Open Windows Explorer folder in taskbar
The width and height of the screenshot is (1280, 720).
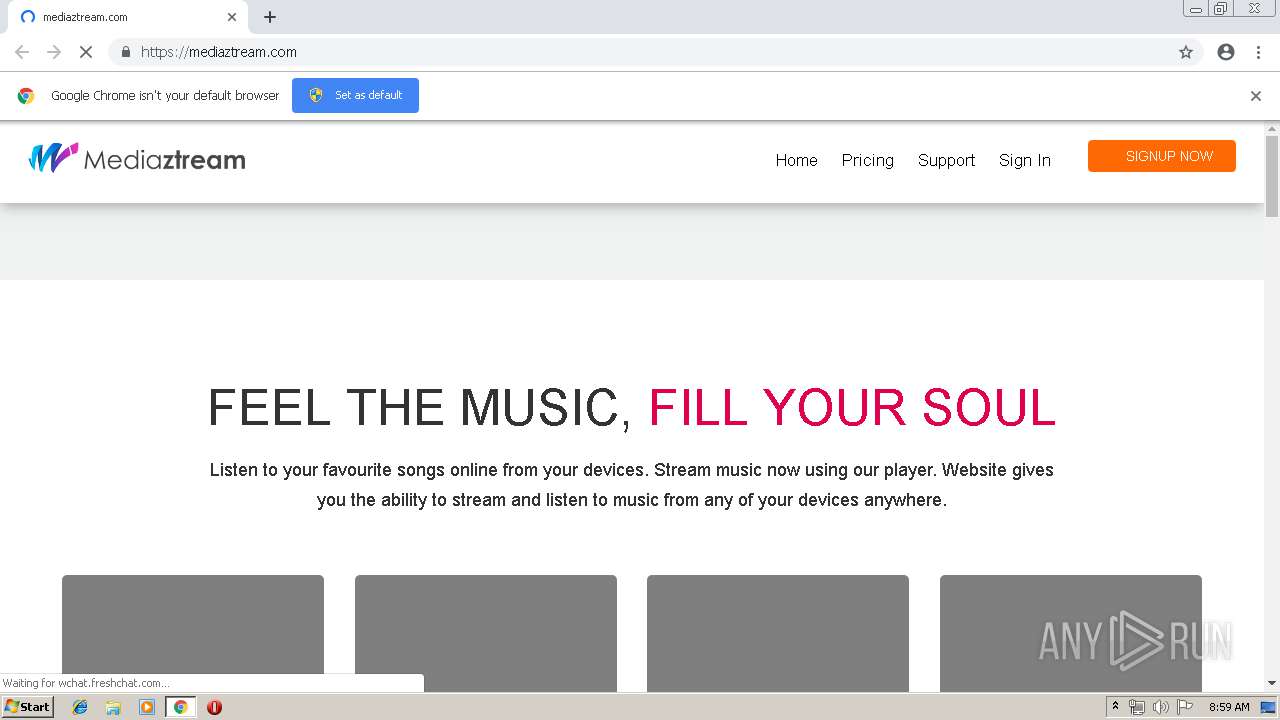(x=113, y=707)
